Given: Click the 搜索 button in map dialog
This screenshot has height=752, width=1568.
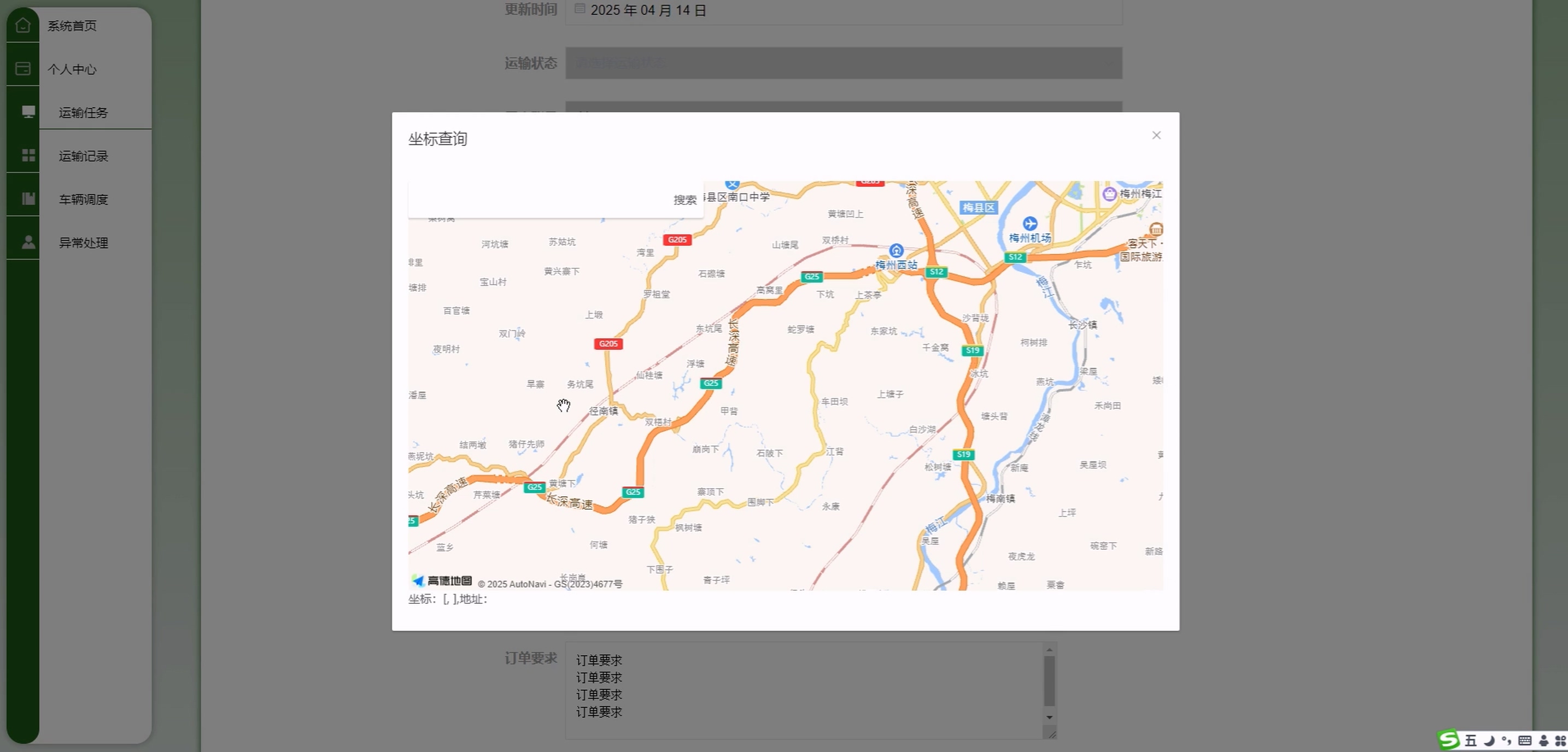Looking at the screenshot, I should [x=685, y=200].
